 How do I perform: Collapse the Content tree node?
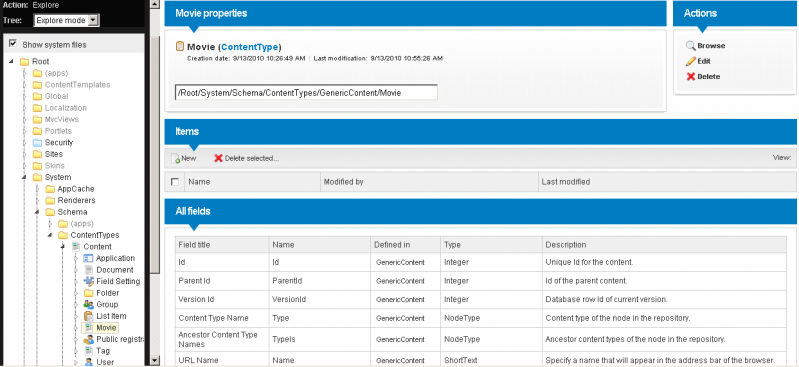pos(62,247)
